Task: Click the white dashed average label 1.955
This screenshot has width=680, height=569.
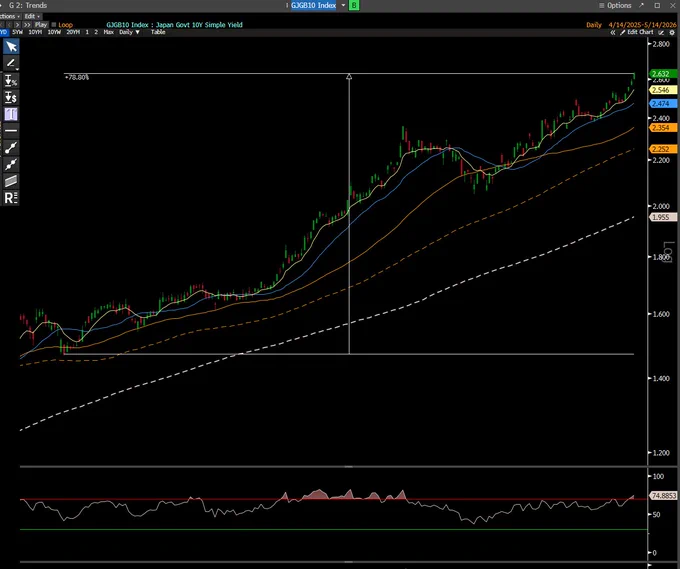Action: click(663, 217)
